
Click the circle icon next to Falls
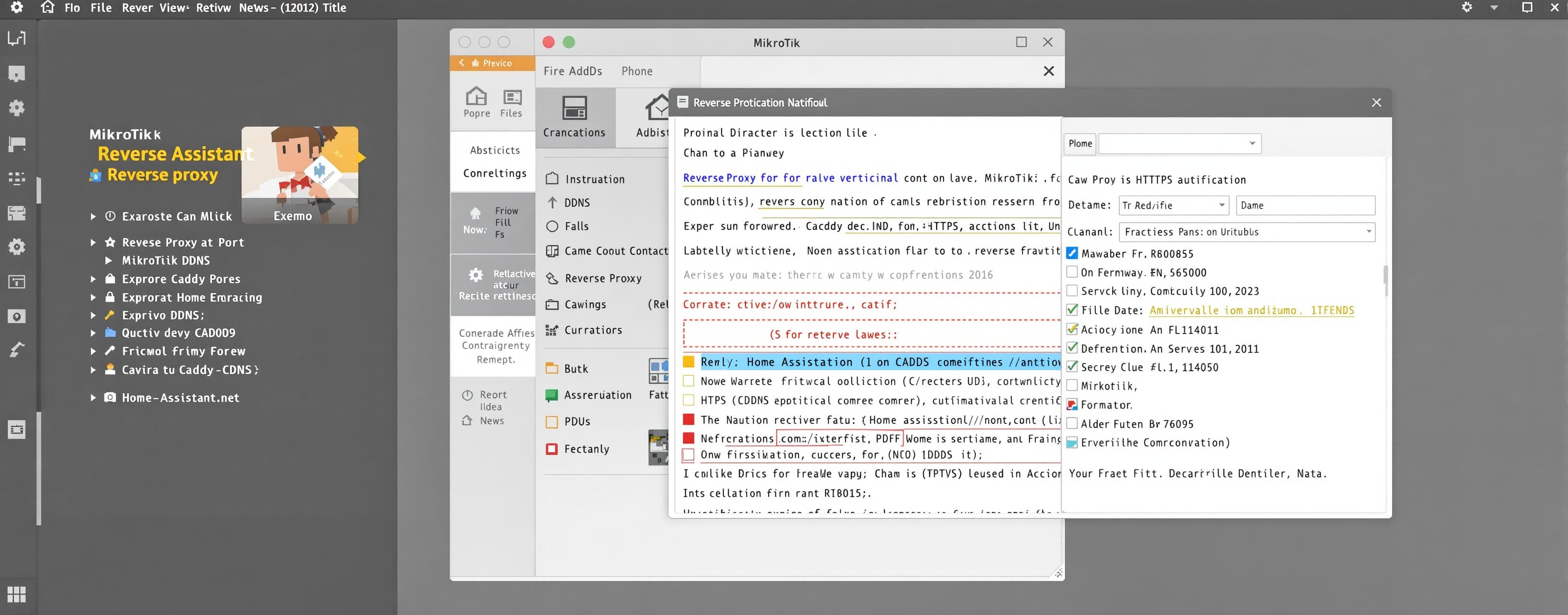coord(552,226)
